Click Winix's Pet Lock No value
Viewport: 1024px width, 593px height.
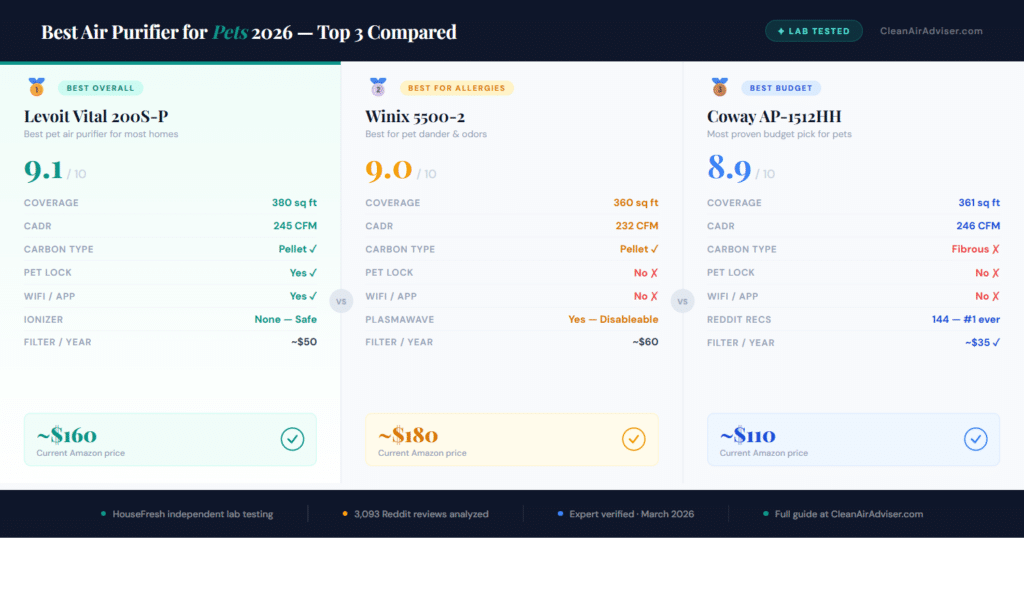(646, 273)
